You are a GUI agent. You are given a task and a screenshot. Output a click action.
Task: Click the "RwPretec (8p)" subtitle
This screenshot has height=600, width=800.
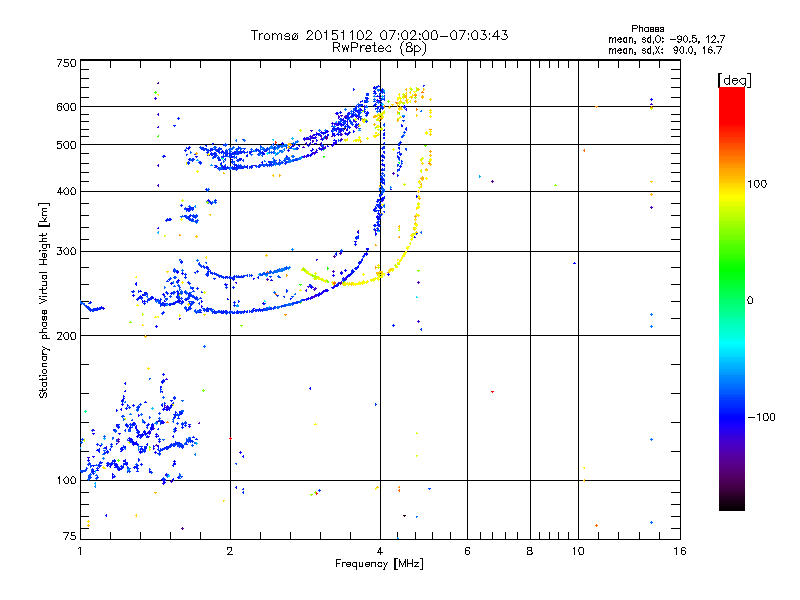[x=379, y=48]
